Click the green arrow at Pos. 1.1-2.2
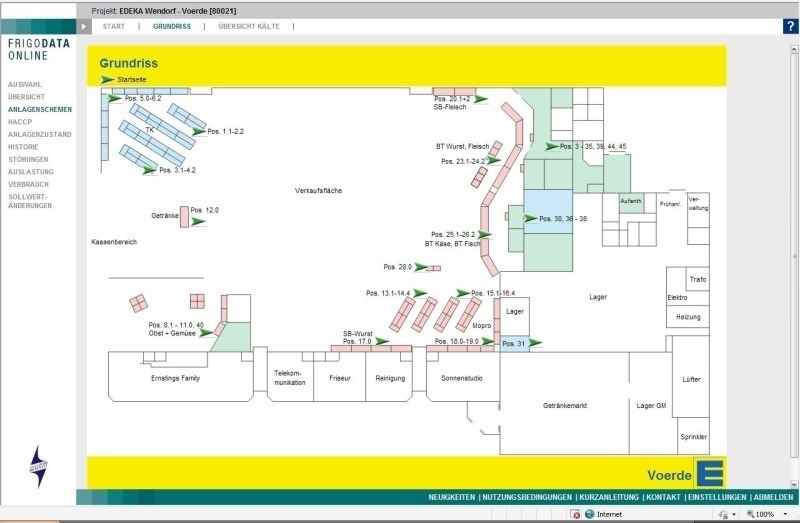 (198, 132)
